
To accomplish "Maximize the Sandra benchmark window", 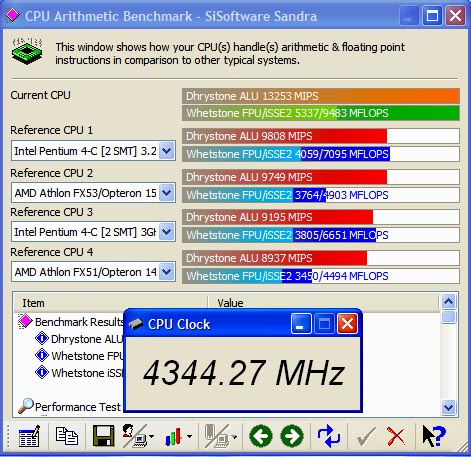I will pyautogui.click(x=432, y=15).
